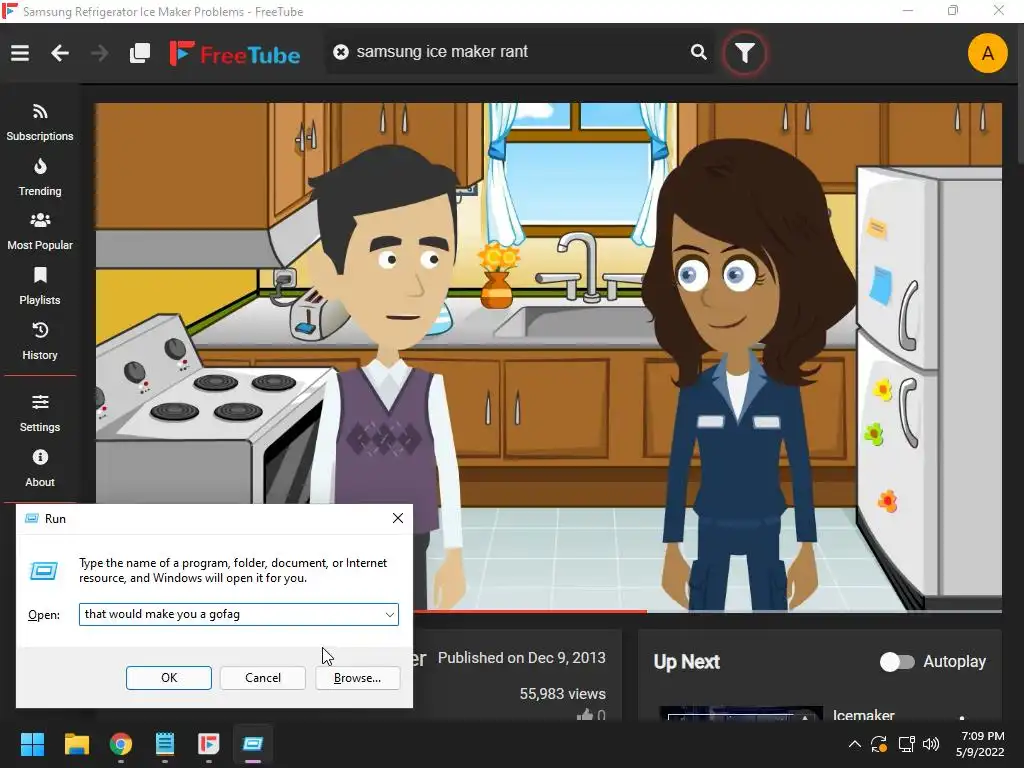Viewport: 1024px width, 768px height.
Task: Click Browse... in the Run dialog
Action: [x=357, y=678]
